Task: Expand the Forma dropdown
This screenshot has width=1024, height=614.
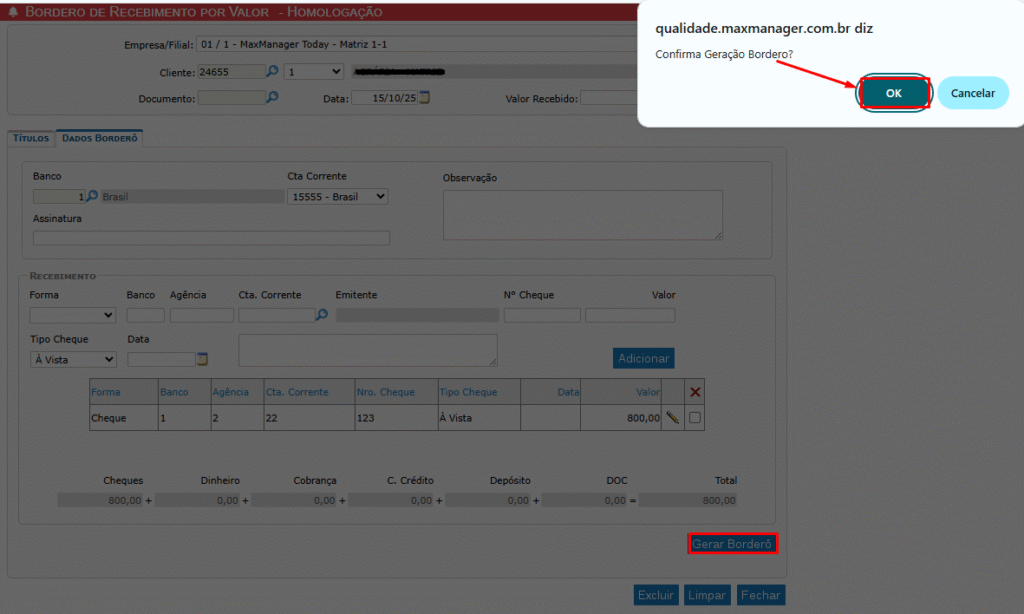Action: [72, 316]
